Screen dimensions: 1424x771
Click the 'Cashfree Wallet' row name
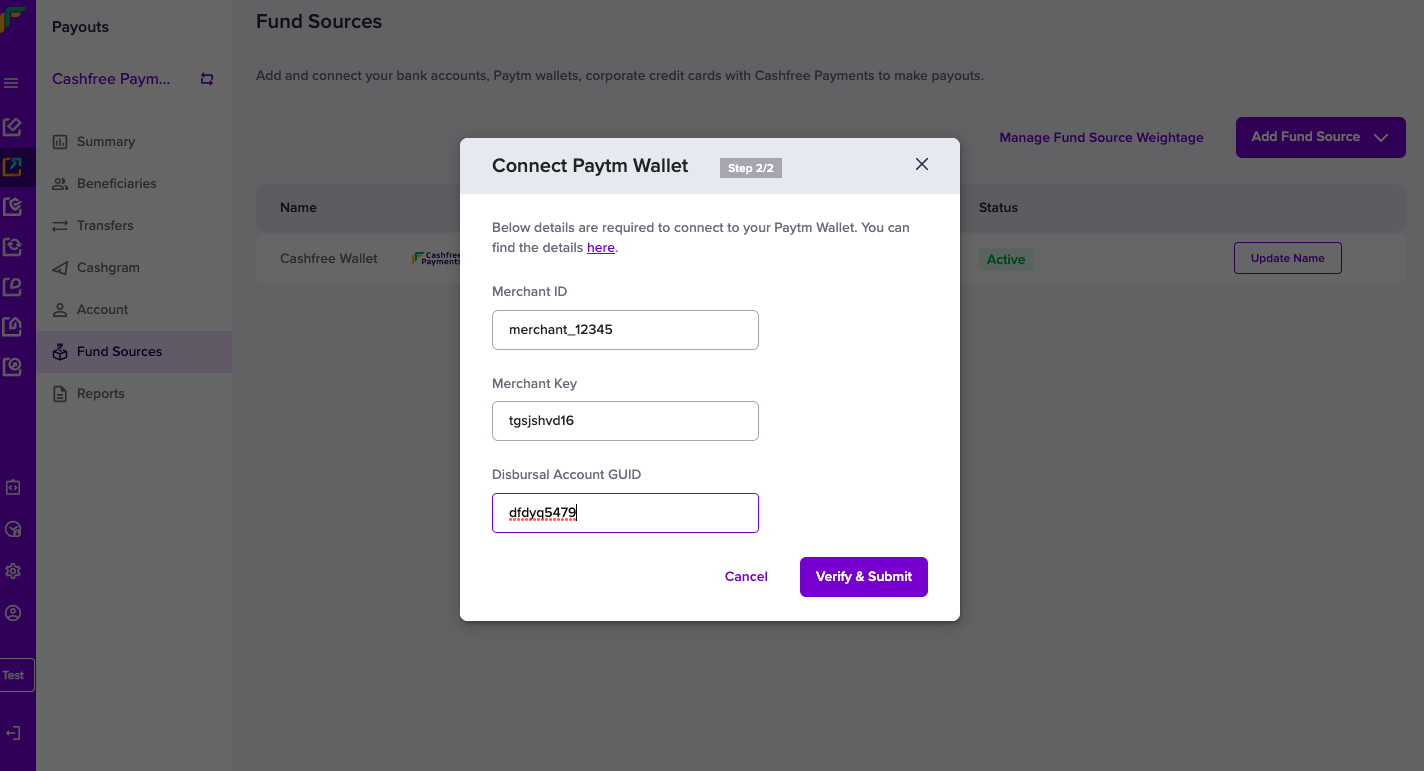click(329, 258)
